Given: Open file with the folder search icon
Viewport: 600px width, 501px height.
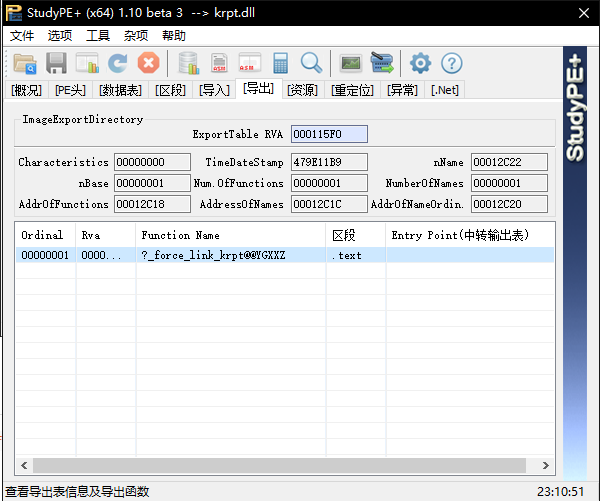Looking at the screenshot, I should pos(25,63).
